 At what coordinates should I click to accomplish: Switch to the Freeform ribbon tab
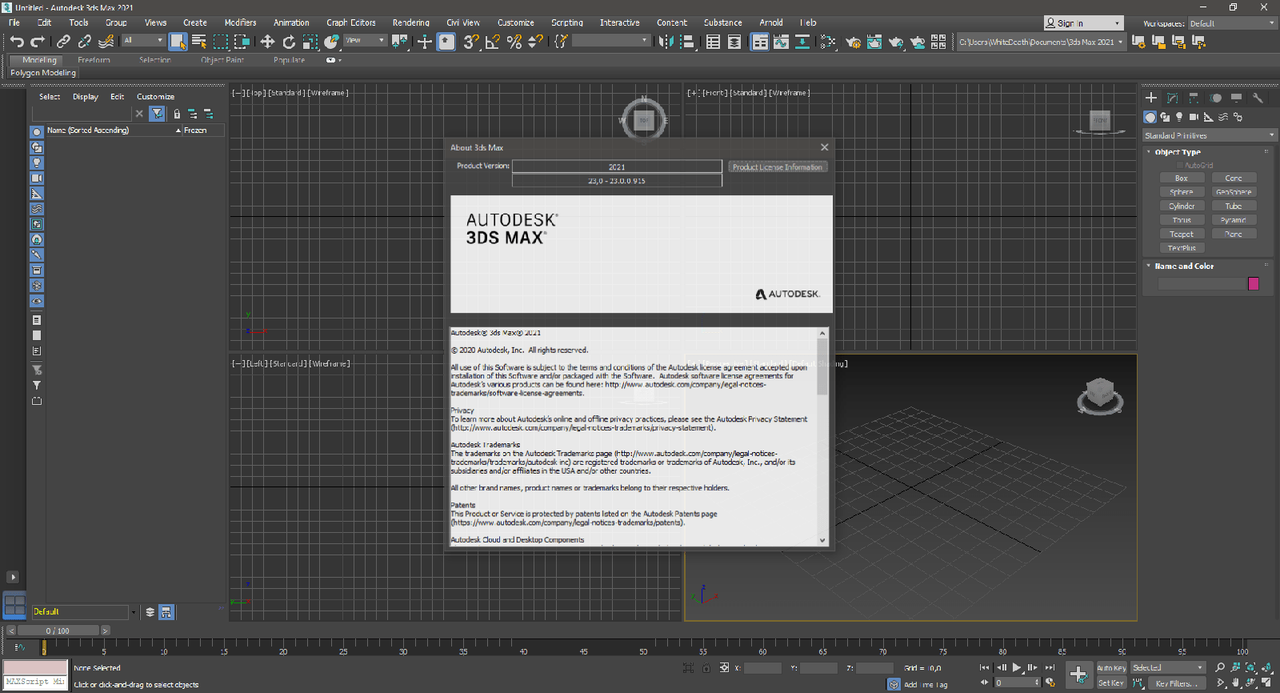(94, 60)
